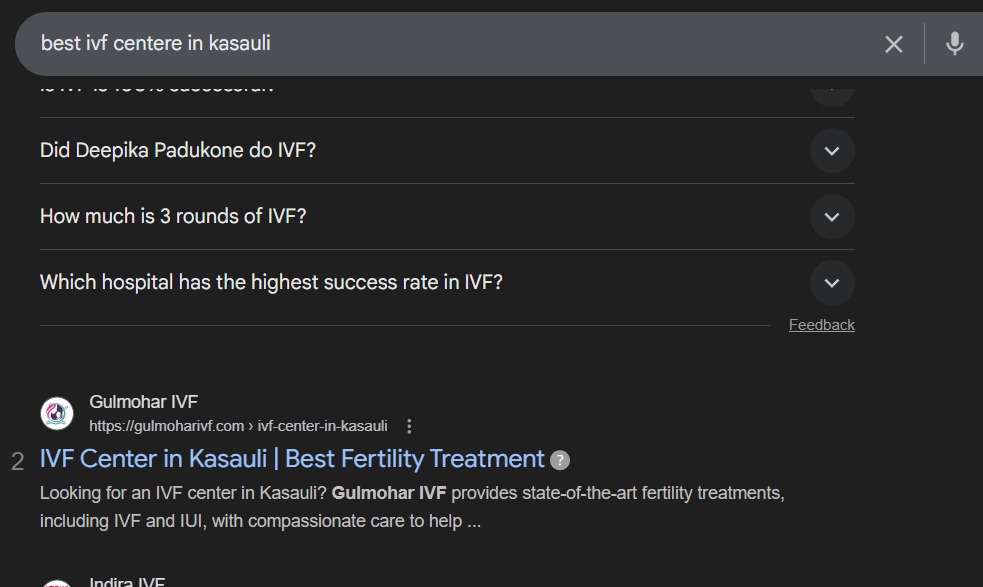Click the question mark icon after the result title

pyautogui.click(x=560, y=460)
